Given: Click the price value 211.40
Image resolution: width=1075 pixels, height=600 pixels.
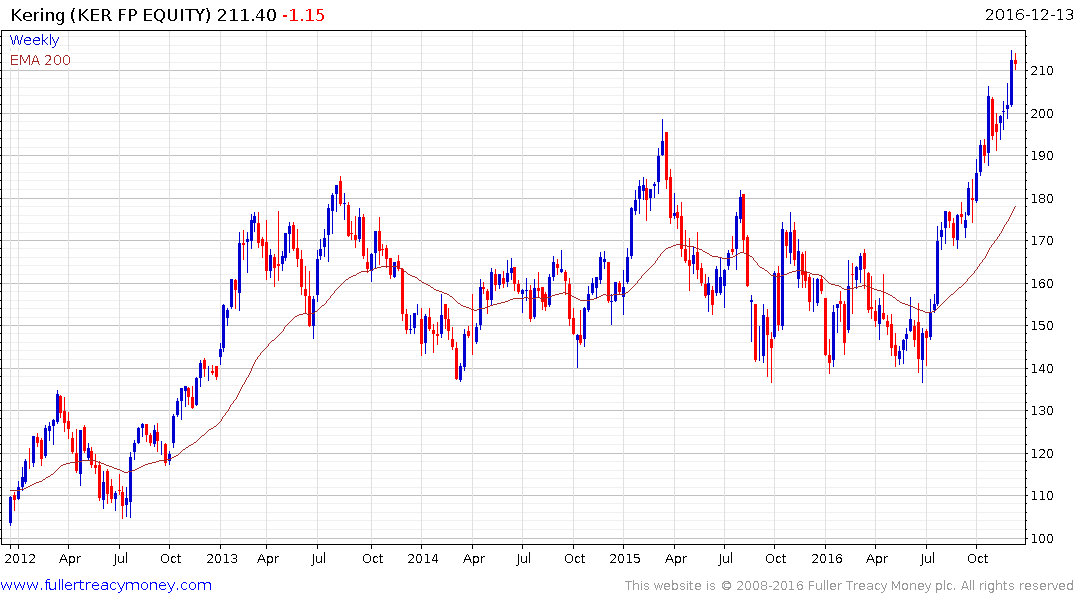Looking at the screenshot, I should (x=247, y=15).
